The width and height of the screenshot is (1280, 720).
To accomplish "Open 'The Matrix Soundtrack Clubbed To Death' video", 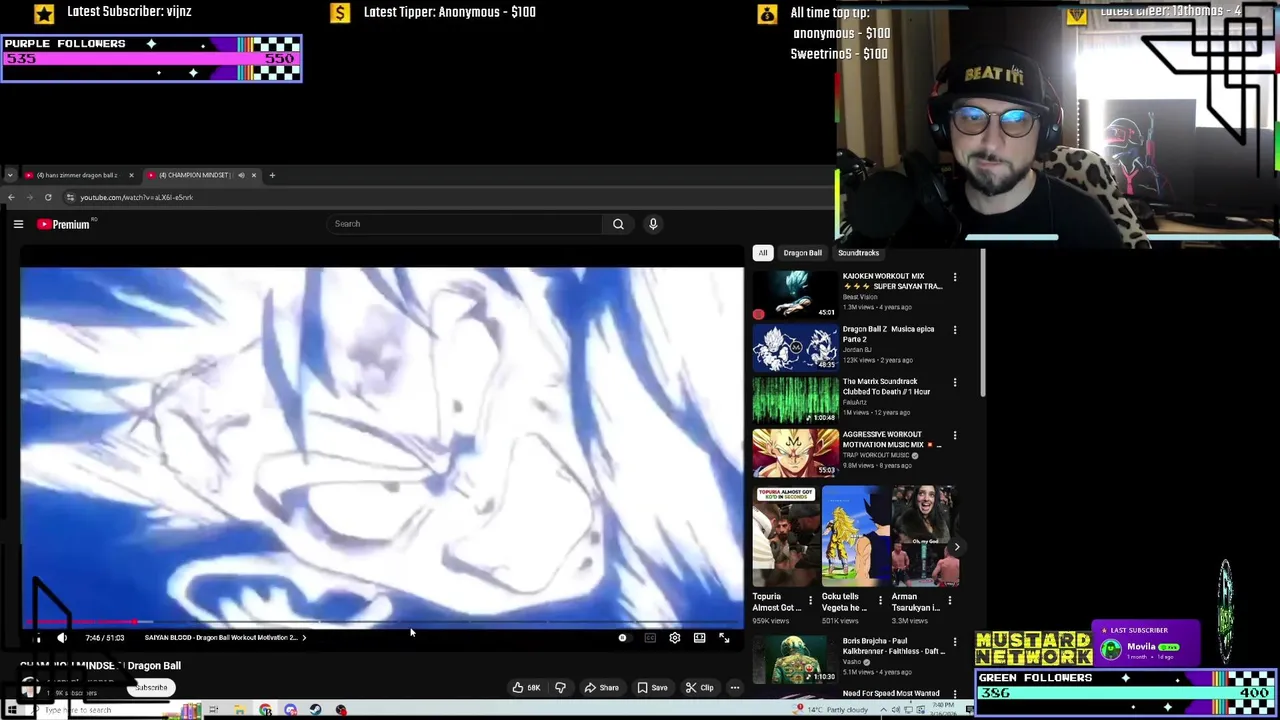I will (x=796, y=400).
